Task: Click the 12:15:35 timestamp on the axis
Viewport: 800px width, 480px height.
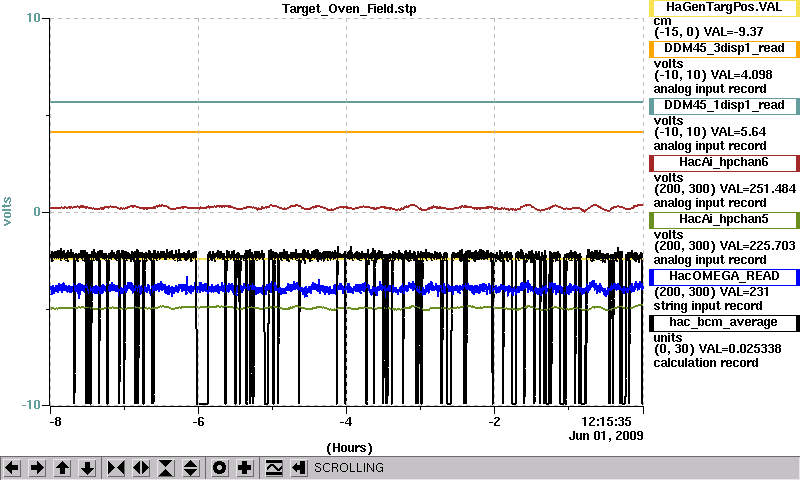Action: (x=606, y=422)
